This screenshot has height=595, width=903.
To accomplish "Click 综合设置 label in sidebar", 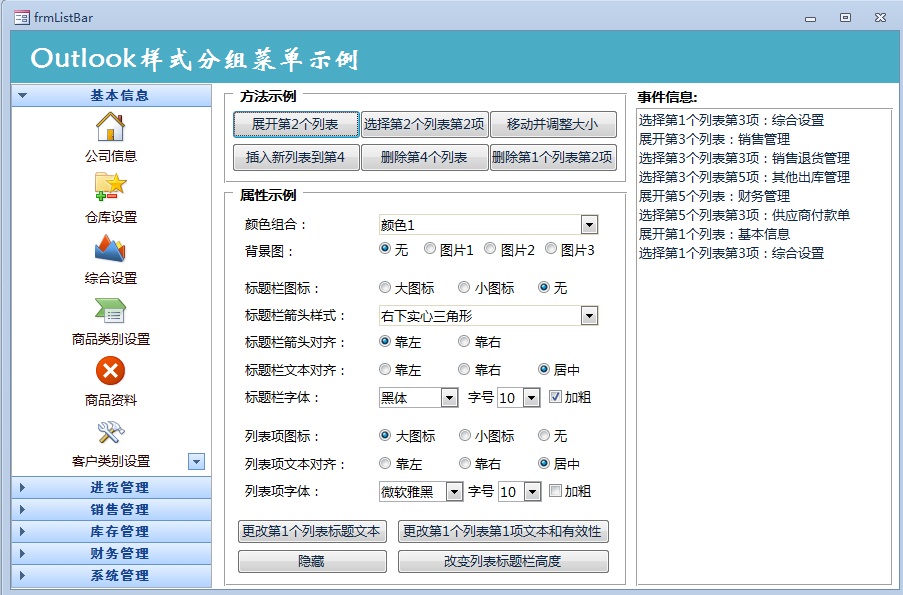I will (x=111, y=278).
